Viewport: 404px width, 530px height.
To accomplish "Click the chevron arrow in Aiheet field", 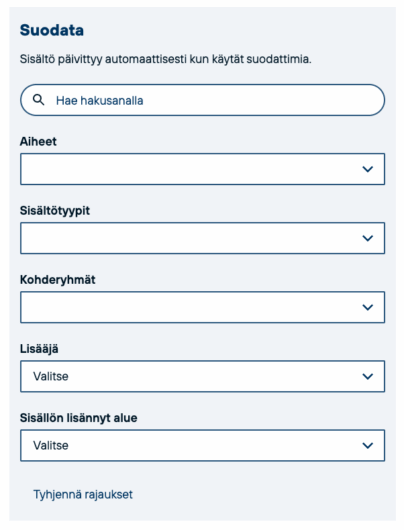I will tap(367, 169).
